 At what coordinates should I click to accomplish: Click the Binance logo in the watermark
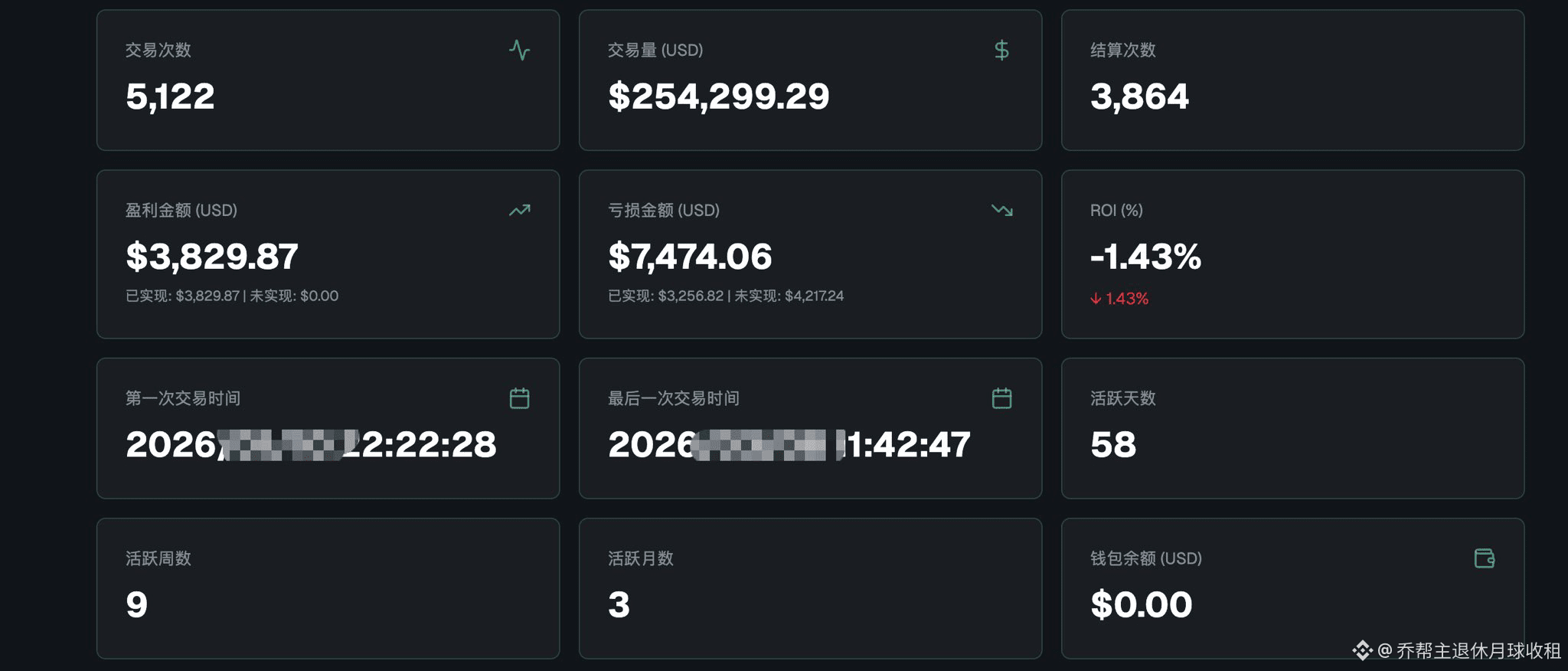click(1362, 650)
